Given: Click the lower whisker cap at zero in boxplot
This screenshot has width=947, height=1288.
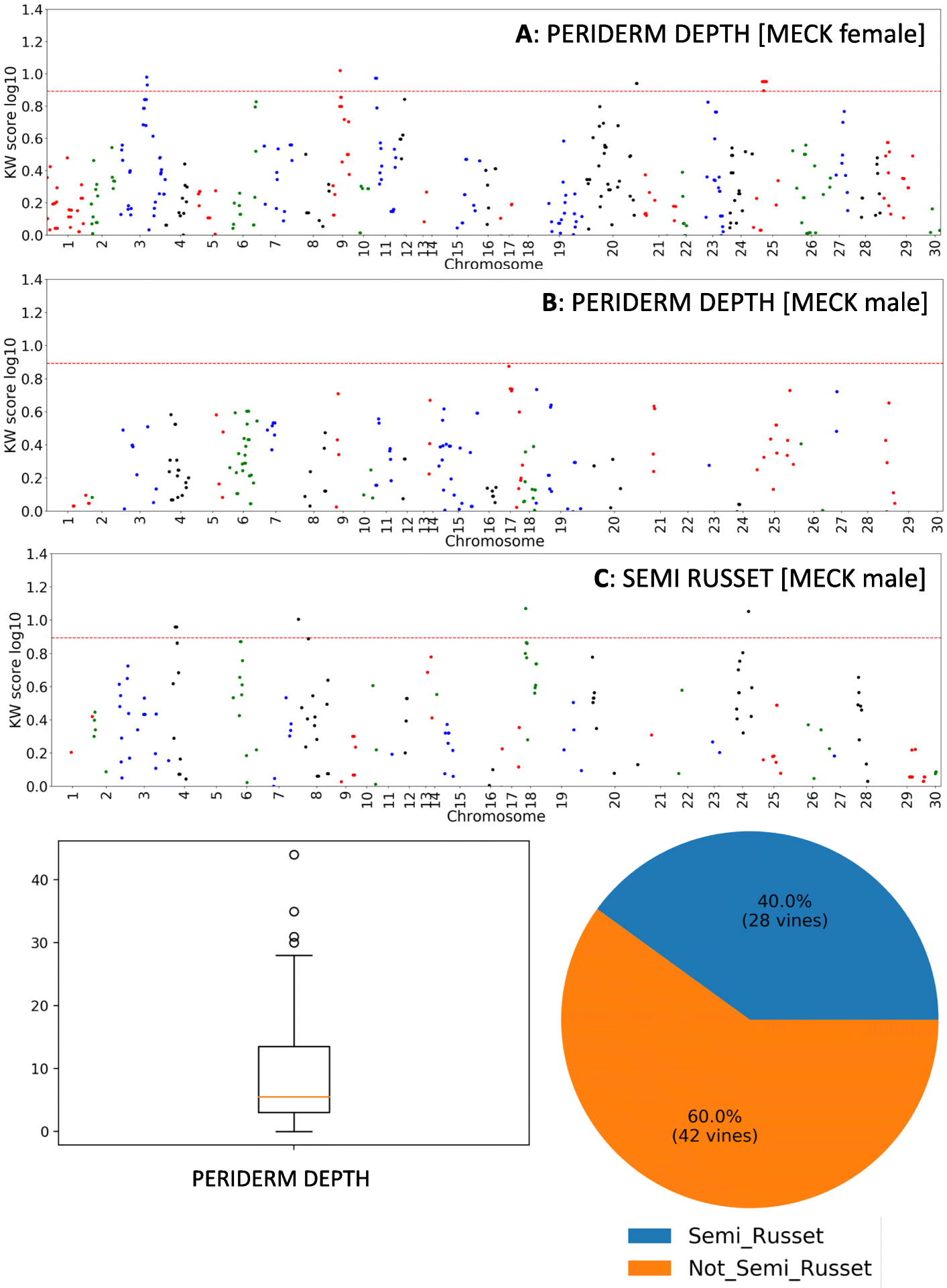Looking at the screenshot, I should [294, 1132].
